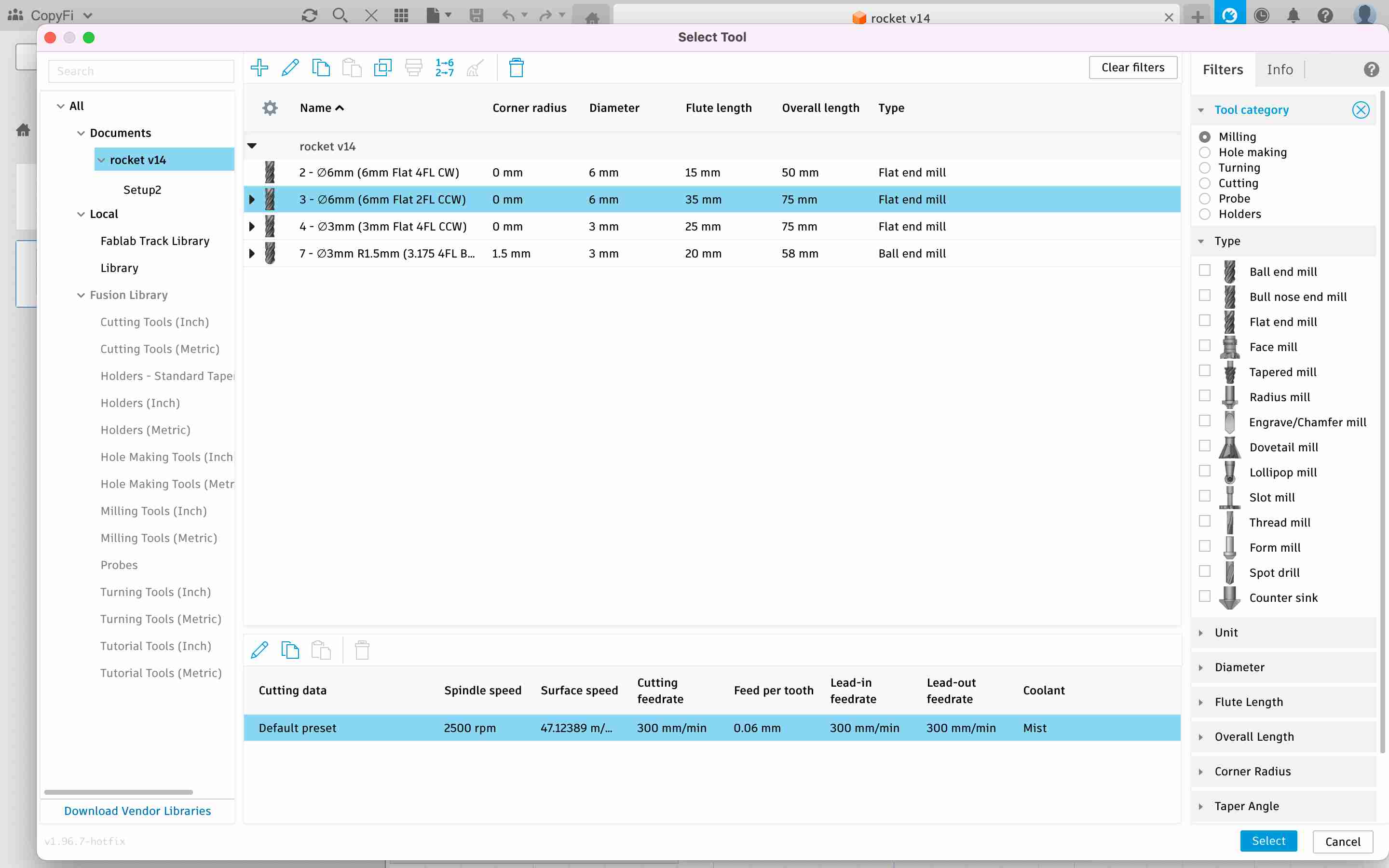Viewport: 1389px width, 868px height.
Task: Select the Delete tool icon in toolbar
Action: (x=516, y=67)
